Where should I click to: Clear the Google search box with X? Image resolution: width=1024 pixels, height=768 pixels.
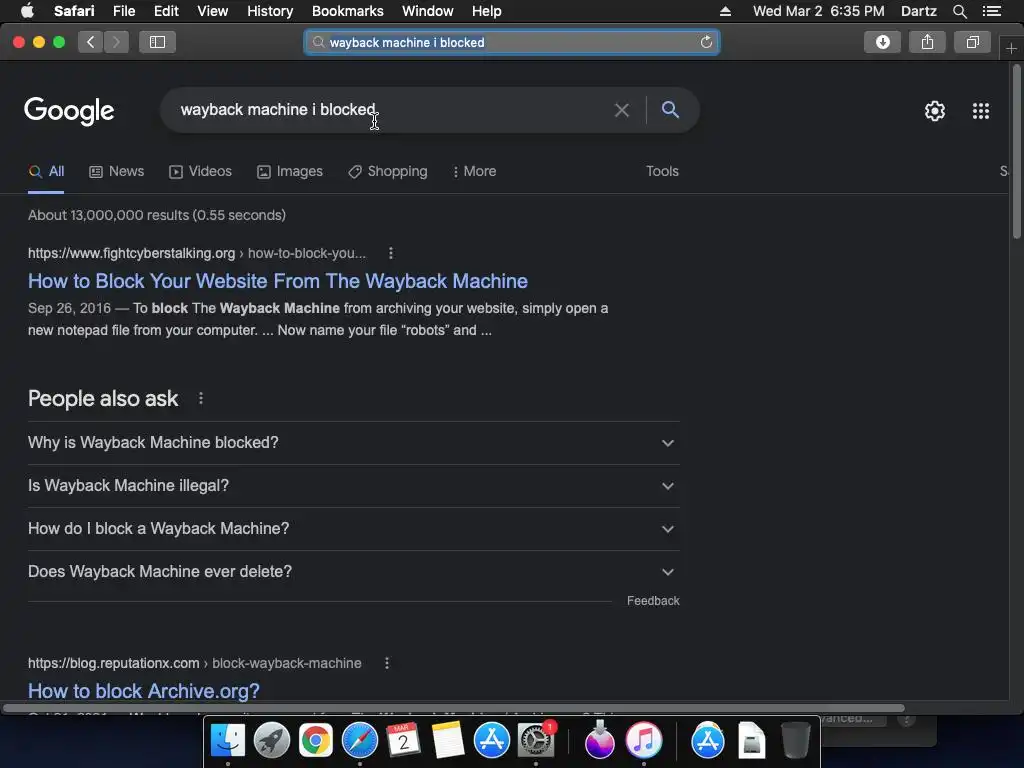point(622,110)
